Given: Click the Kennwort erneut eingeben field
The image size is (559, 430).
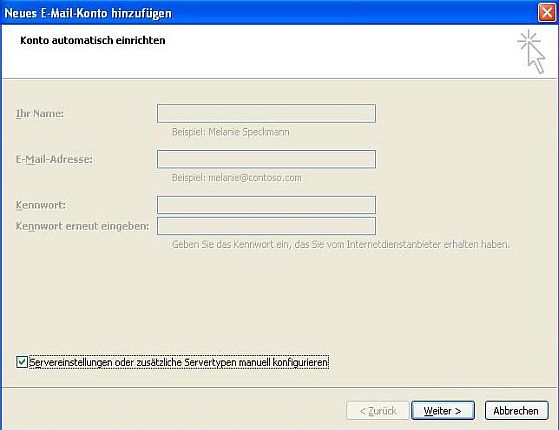Looking at the screenshot, I should click(266, 226).
